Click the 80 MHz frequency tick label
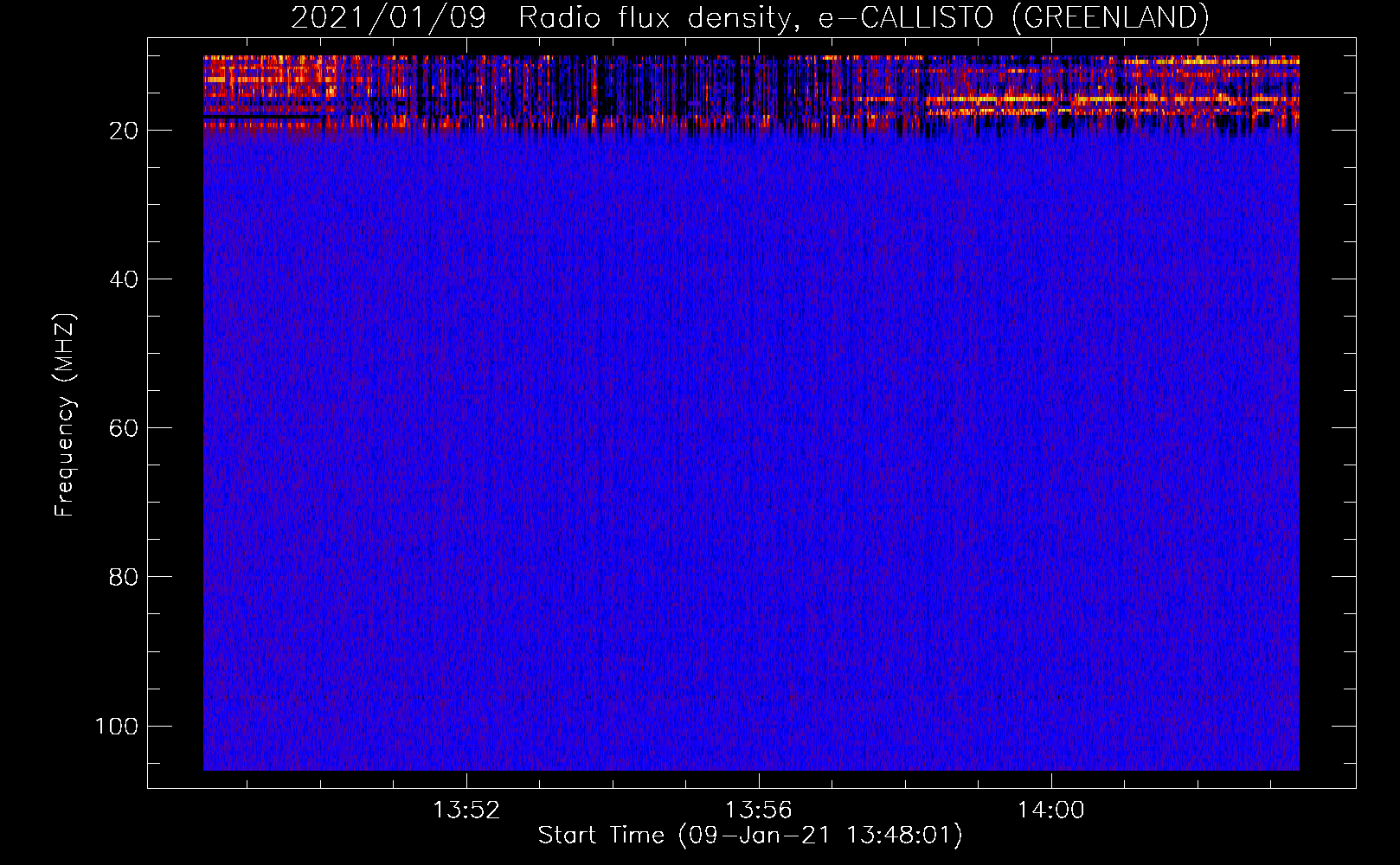1400x865 pixels. (124, 577)
